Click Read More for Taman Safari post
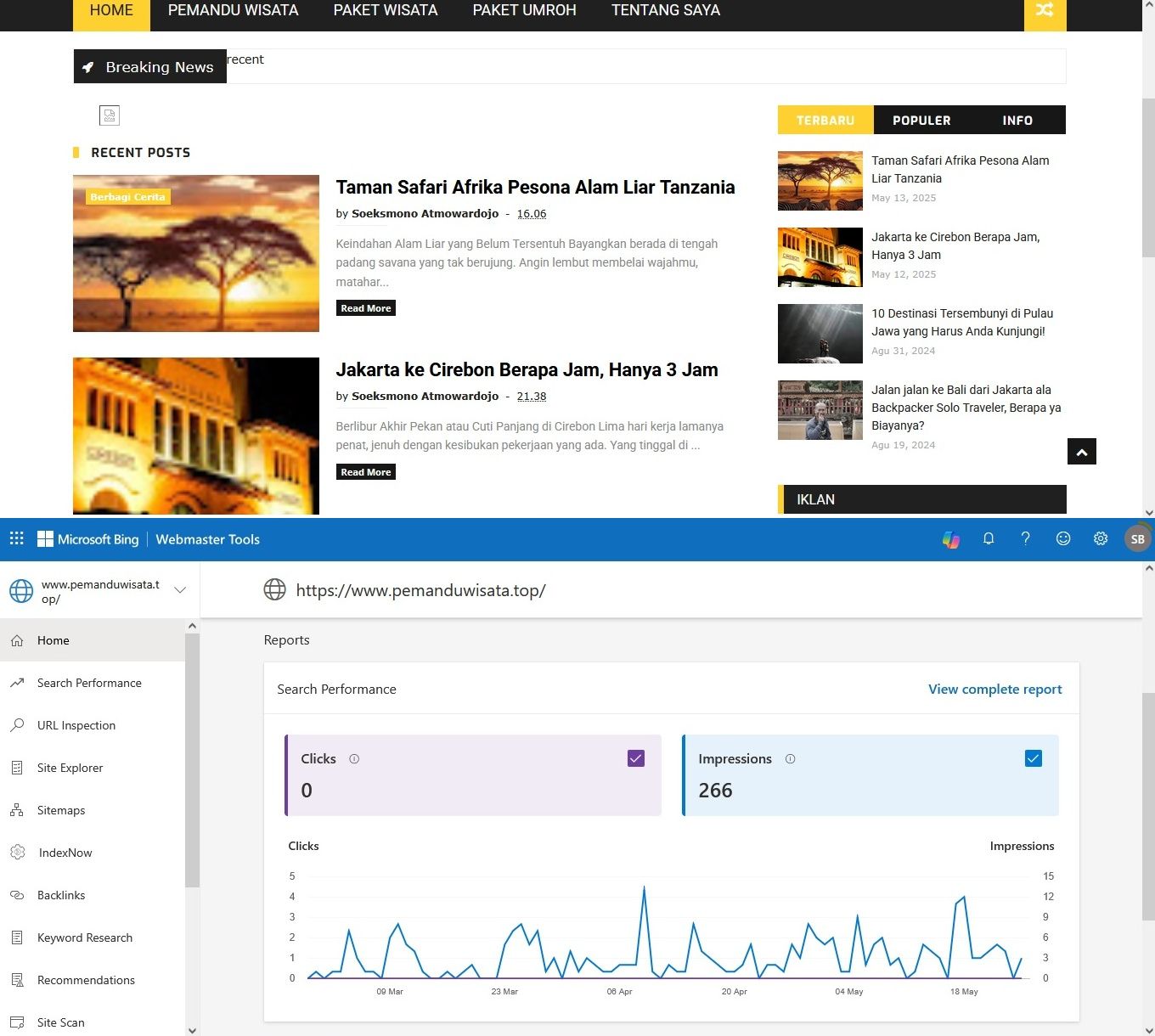This screenshot has width=1155, height=1036. [366, 308]
